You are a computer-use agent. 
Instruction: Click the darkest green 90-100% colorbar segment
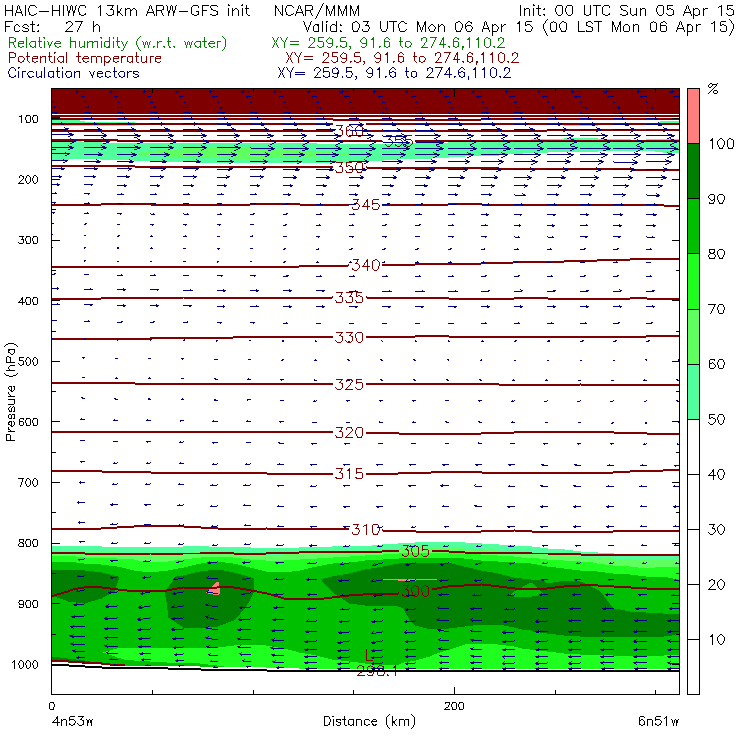(x=693, y=171)
